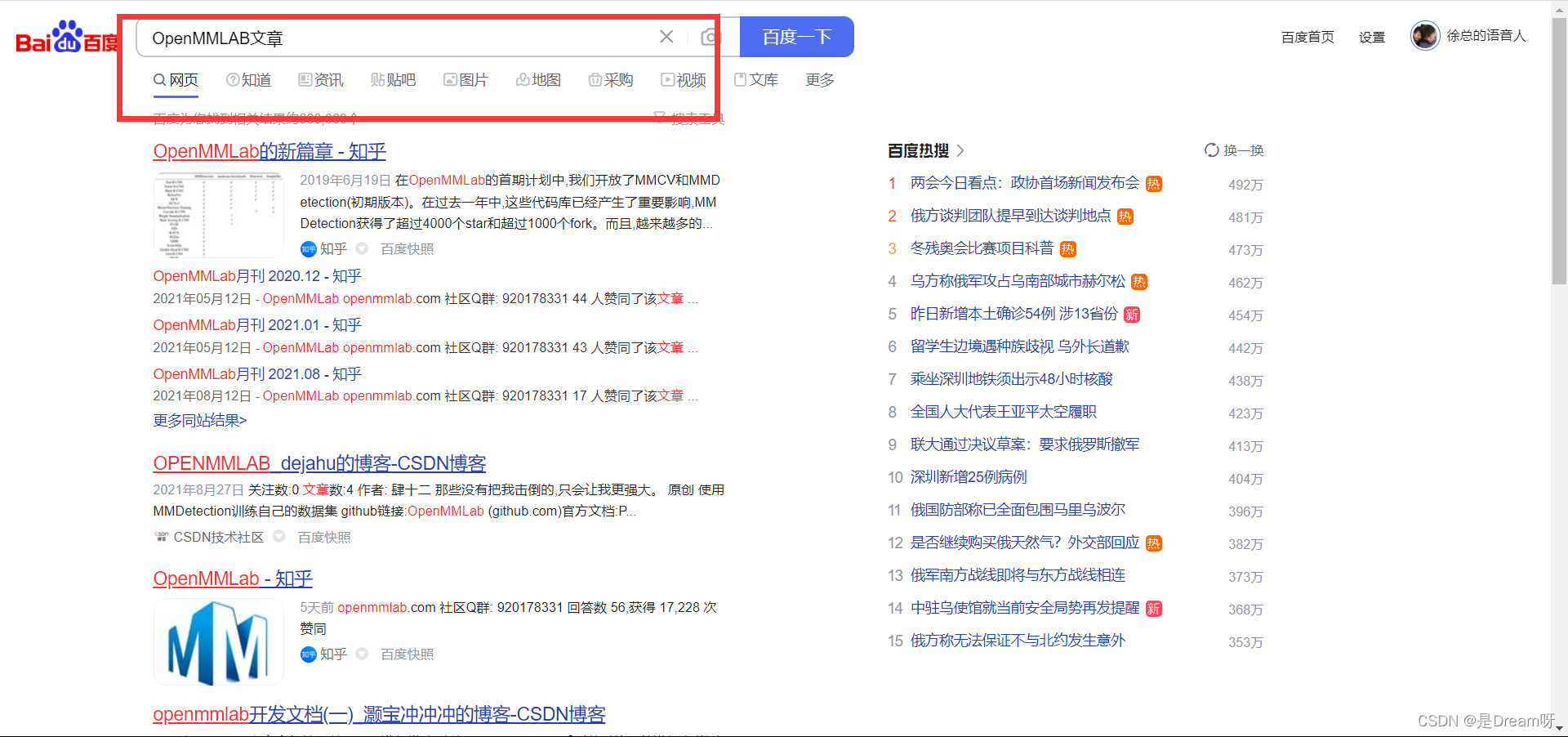Open hot search 俄方称无法保证不与北约发生意外
The height and width of the screenshot is (737, 1568).
[x=1018, y=641]
